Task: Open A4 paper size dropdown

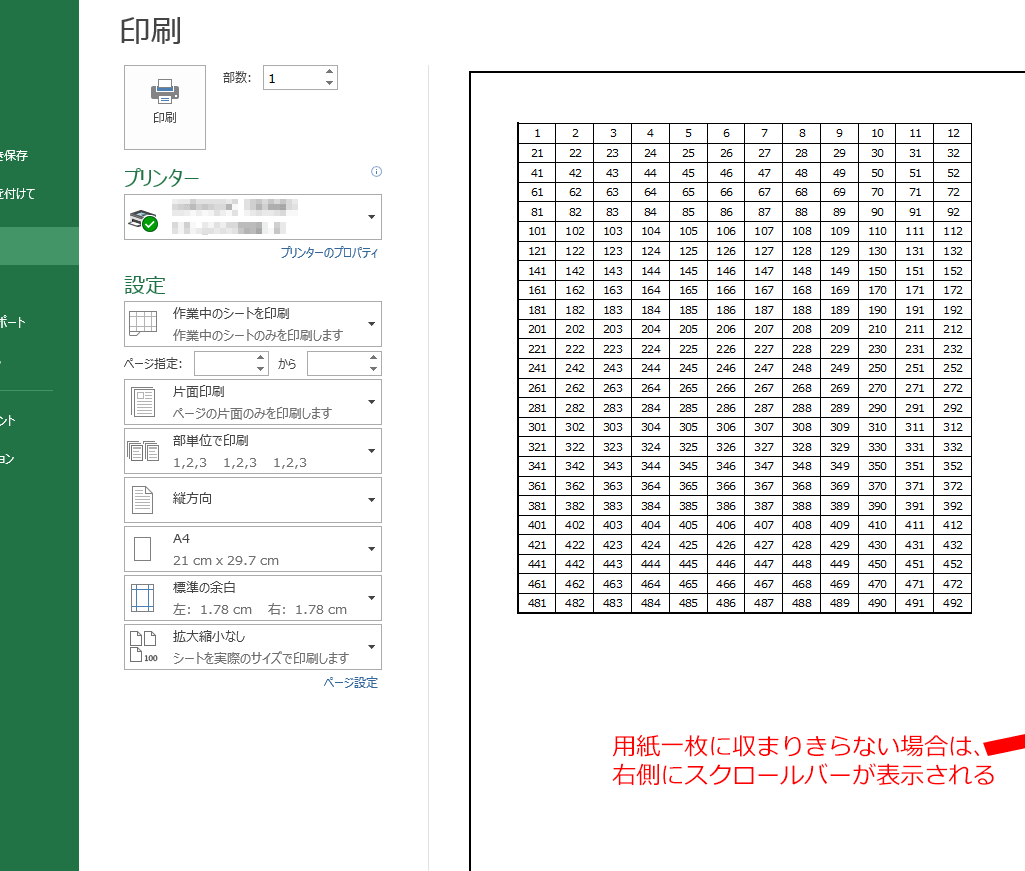Action: click(253, 549)
